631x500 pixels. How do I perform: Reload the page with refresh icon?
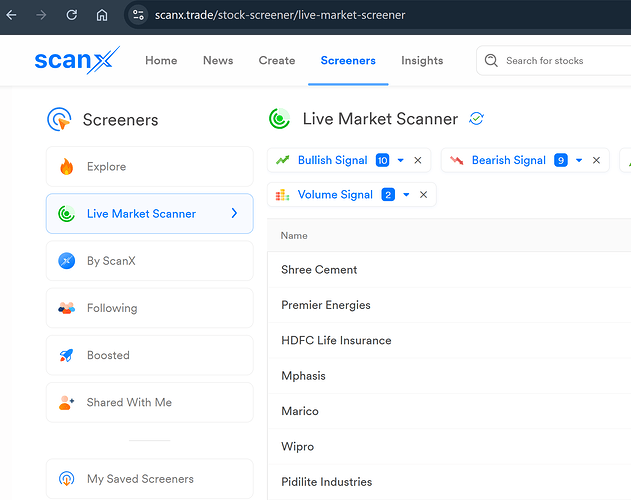(72, 15)
